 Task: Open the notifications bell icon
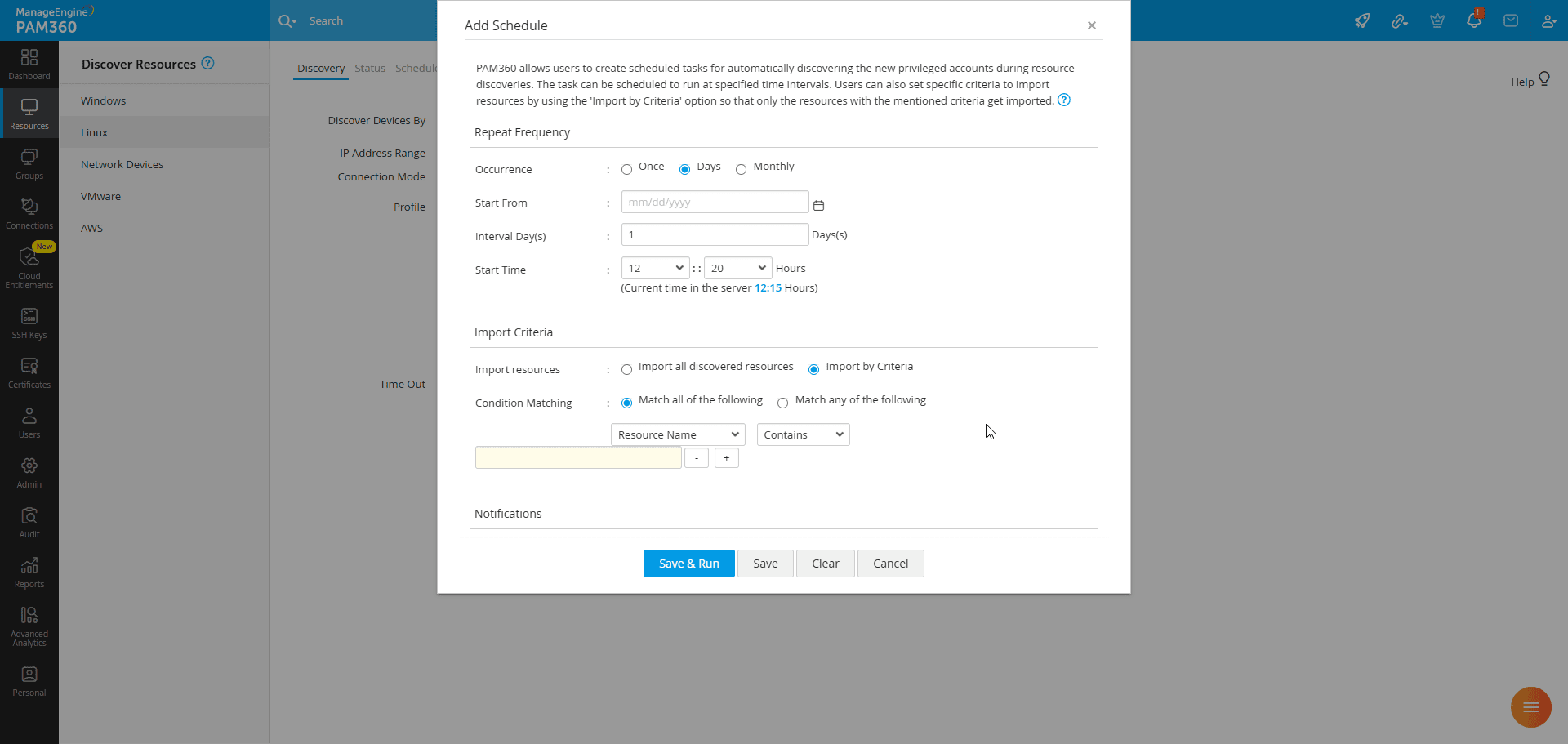1473,20
